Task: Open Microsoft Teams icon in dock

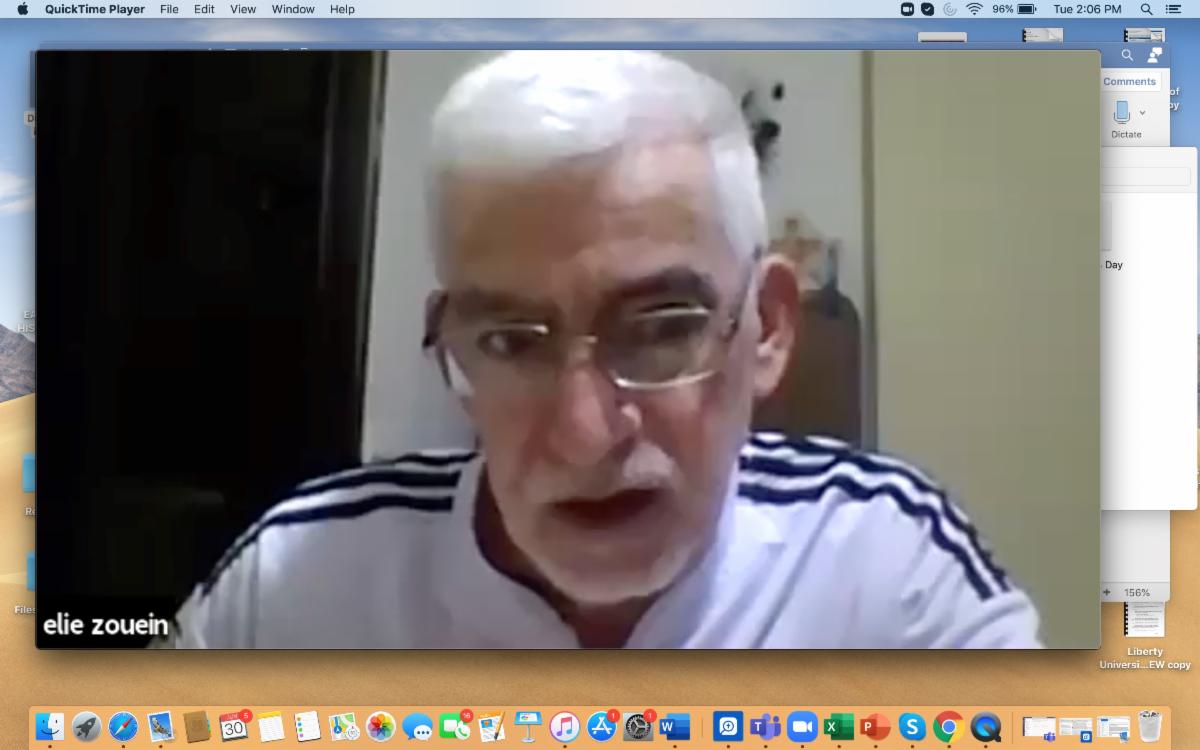Action: tap(765, 727)
